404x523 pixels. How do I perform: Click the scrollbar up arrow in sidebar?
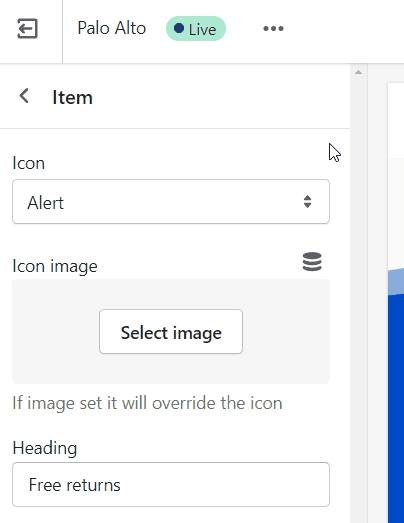tap(358, 72)
